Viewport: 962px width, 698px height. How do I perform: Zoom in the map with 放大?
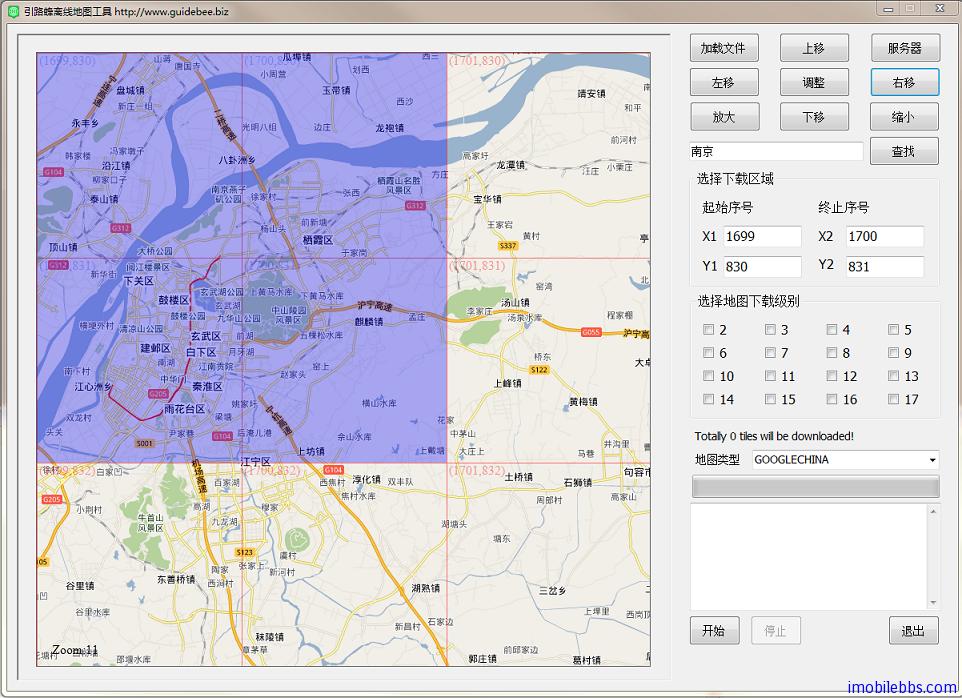click(724, 117)
